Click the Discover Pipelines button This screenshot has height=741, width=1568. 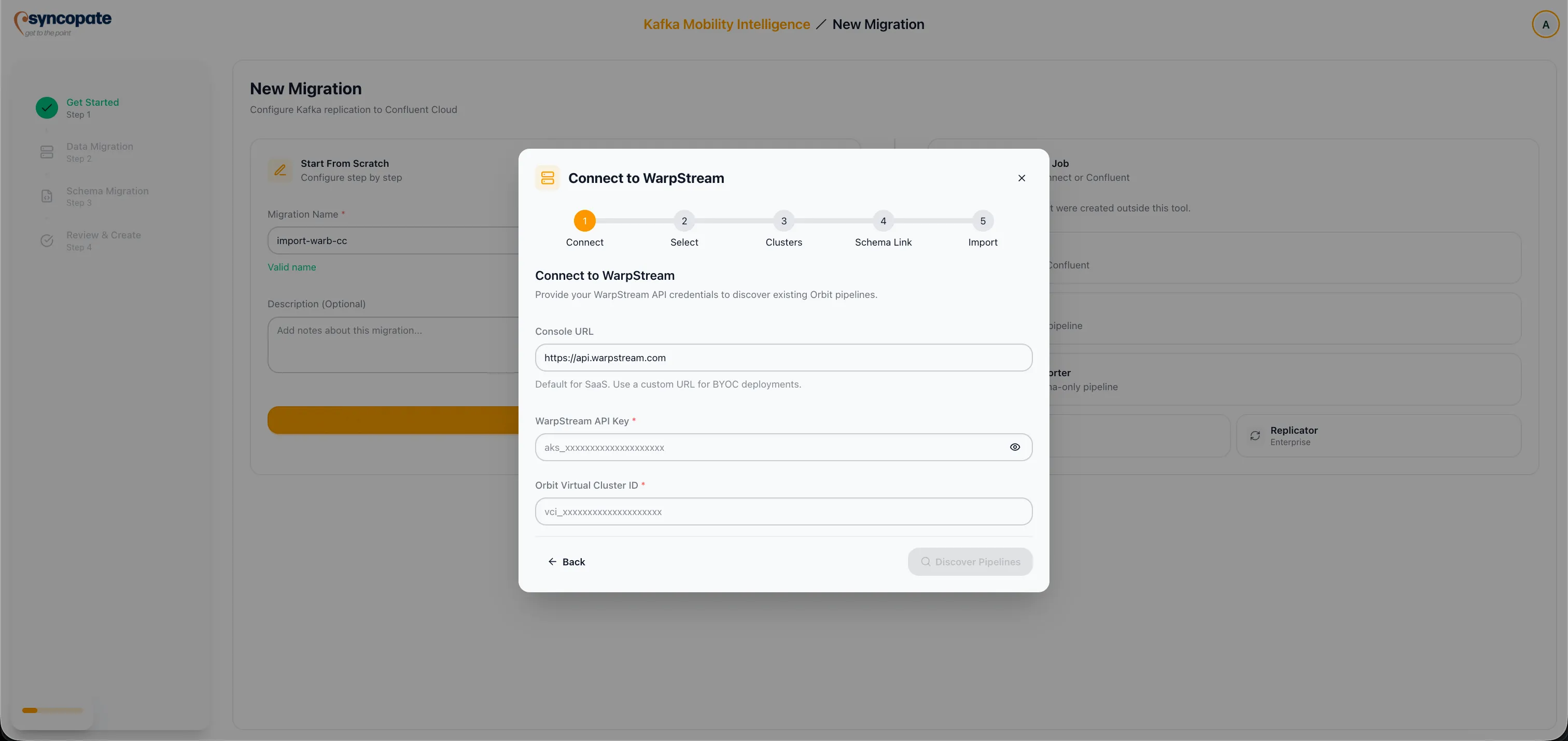970,562
